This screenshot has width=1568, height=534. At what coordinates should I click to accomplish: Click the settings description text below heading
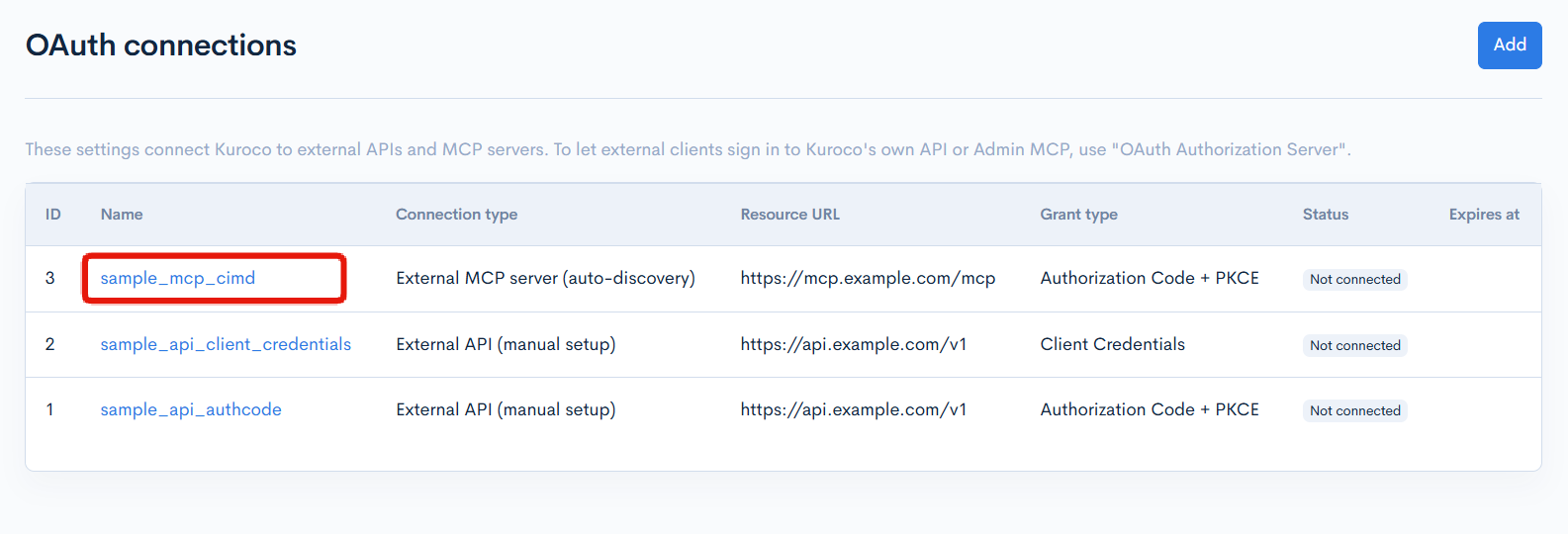point(688,149)
